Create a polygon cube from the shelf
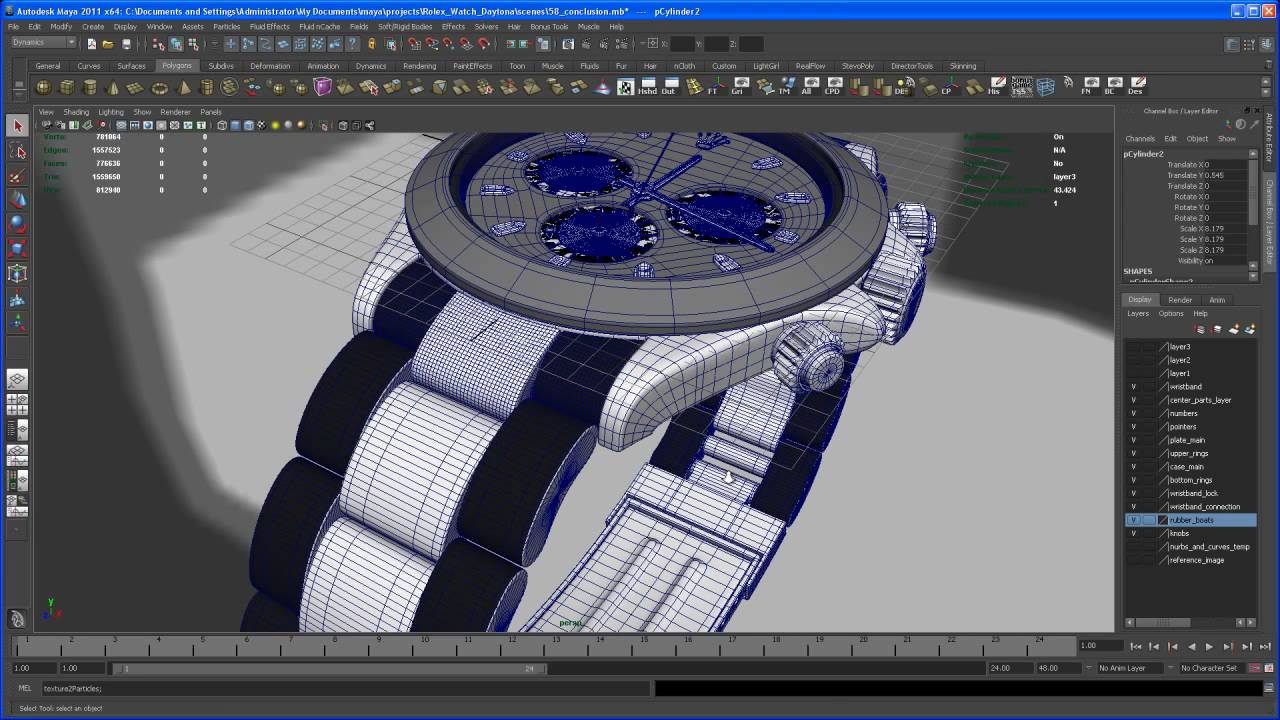Image resolution: width=1280 pixels, height=720 pixels. click(67, 88)
